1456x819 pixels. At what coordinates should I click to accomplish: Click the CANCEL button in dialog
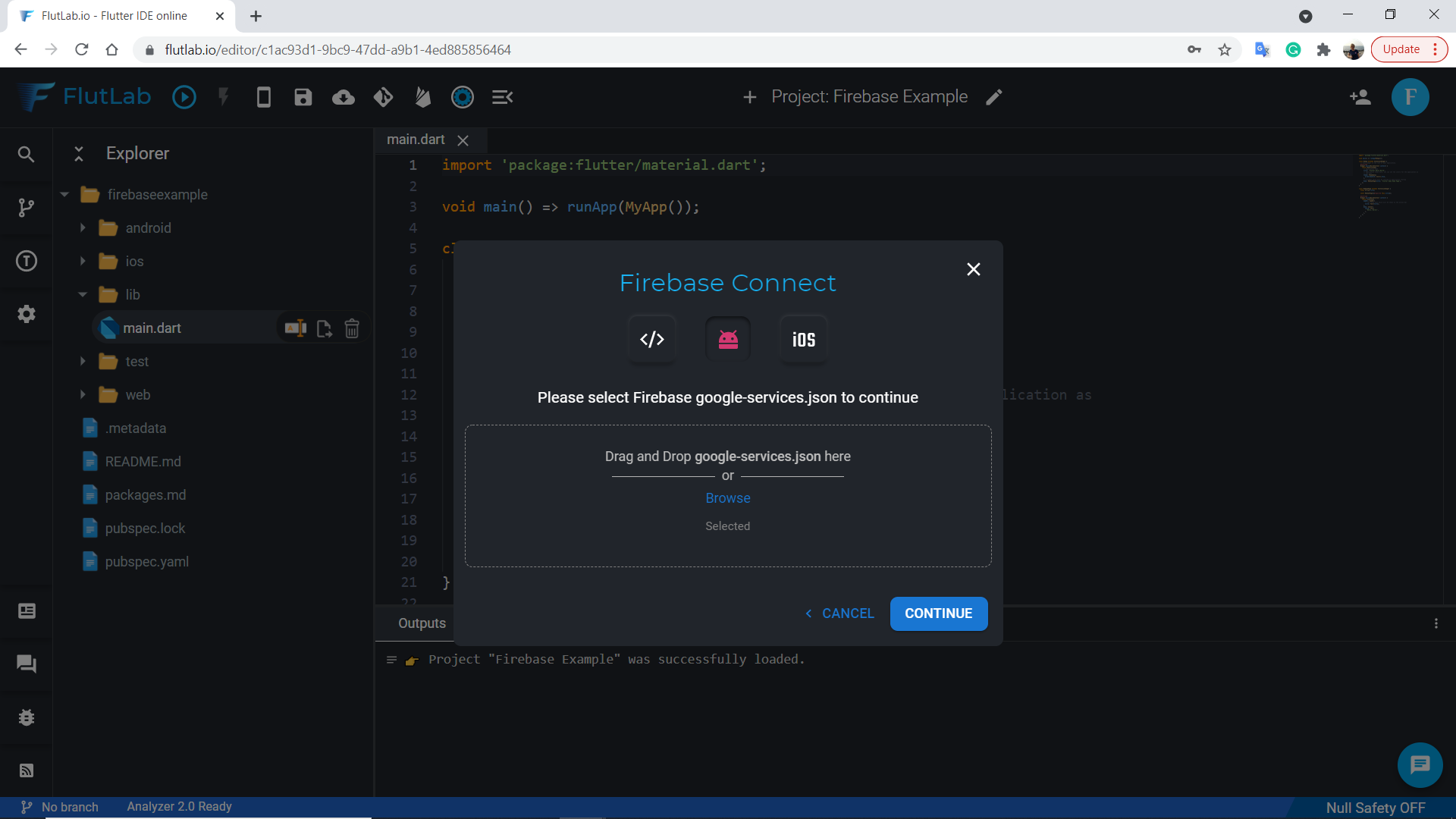840,613
